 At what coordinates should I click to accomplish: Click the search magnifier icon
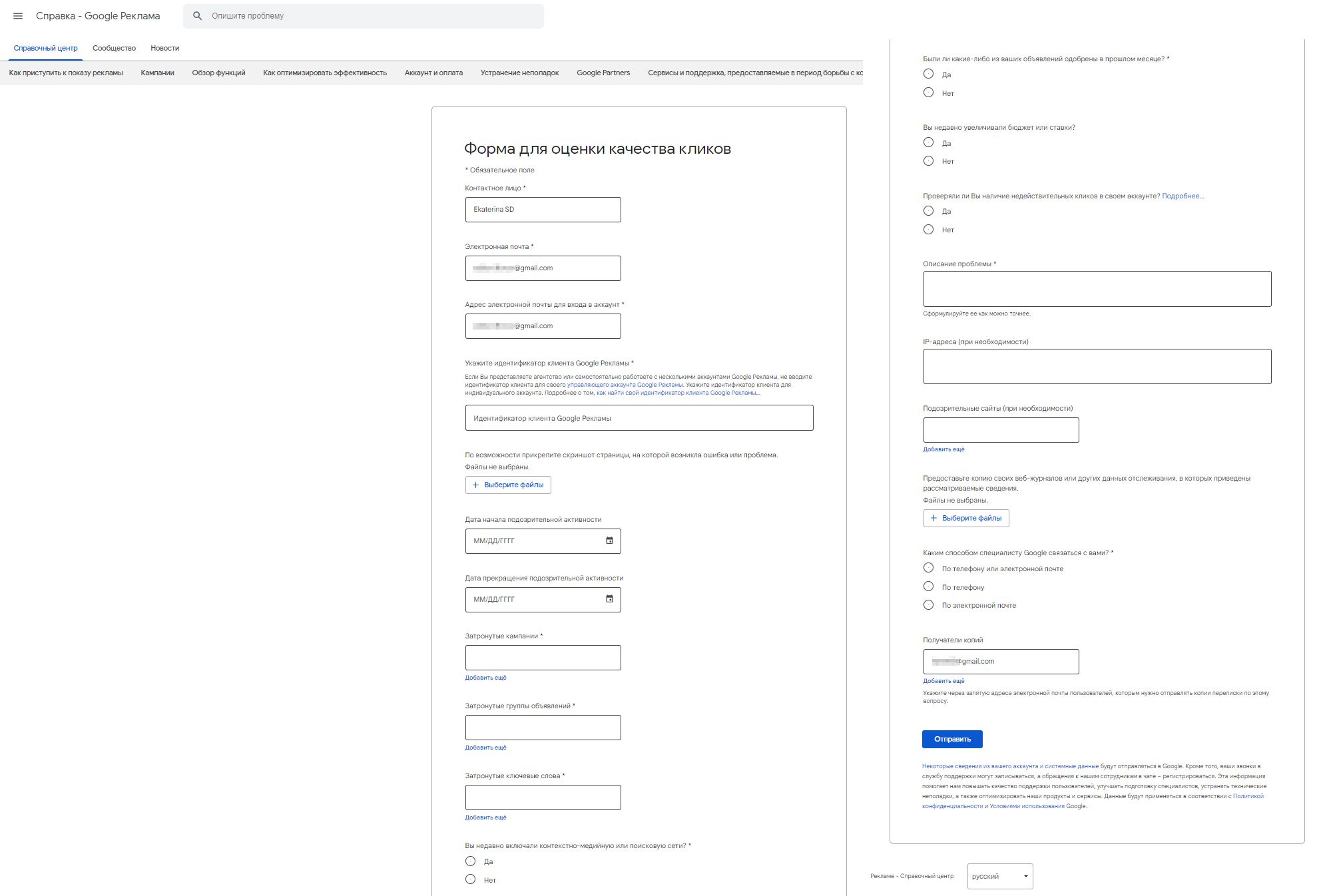point(197,16)
